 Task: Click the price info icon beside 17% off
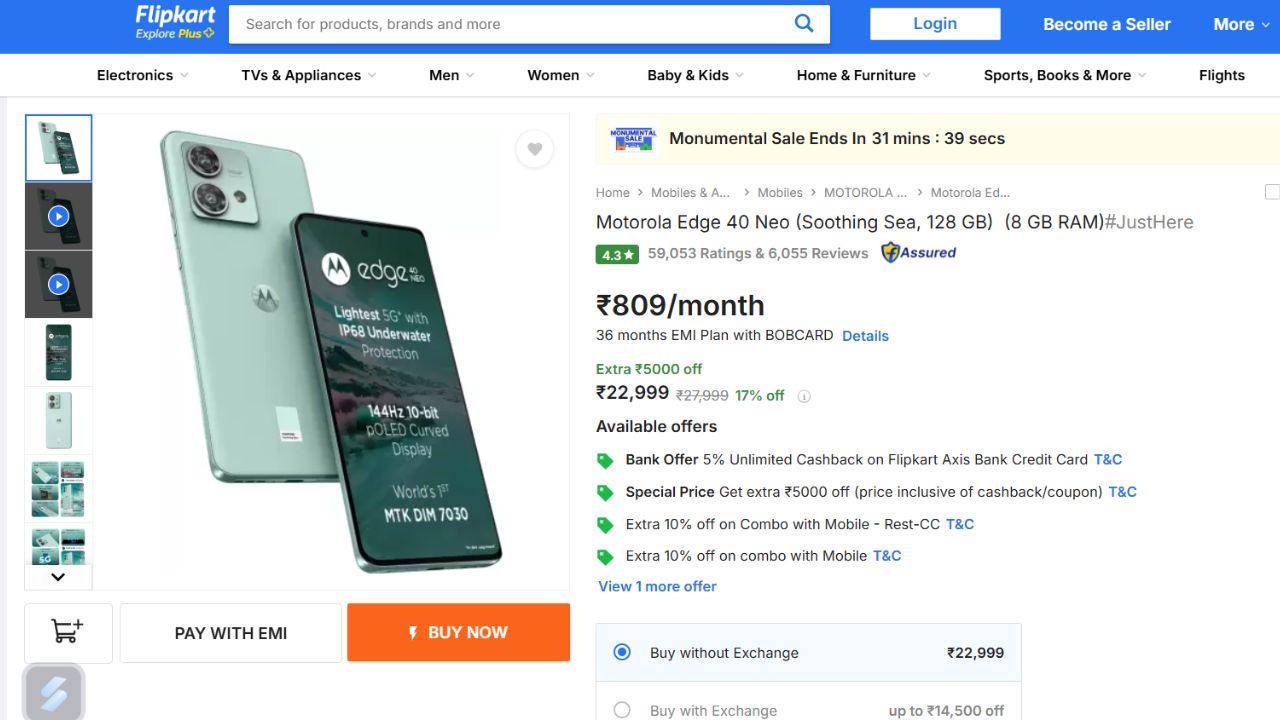[804, 396]
